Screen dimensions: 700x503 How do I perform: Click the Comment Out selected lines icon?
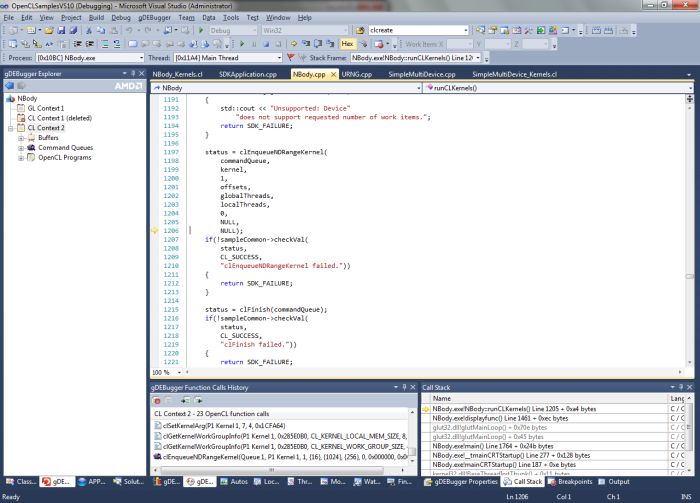point(104,44)
